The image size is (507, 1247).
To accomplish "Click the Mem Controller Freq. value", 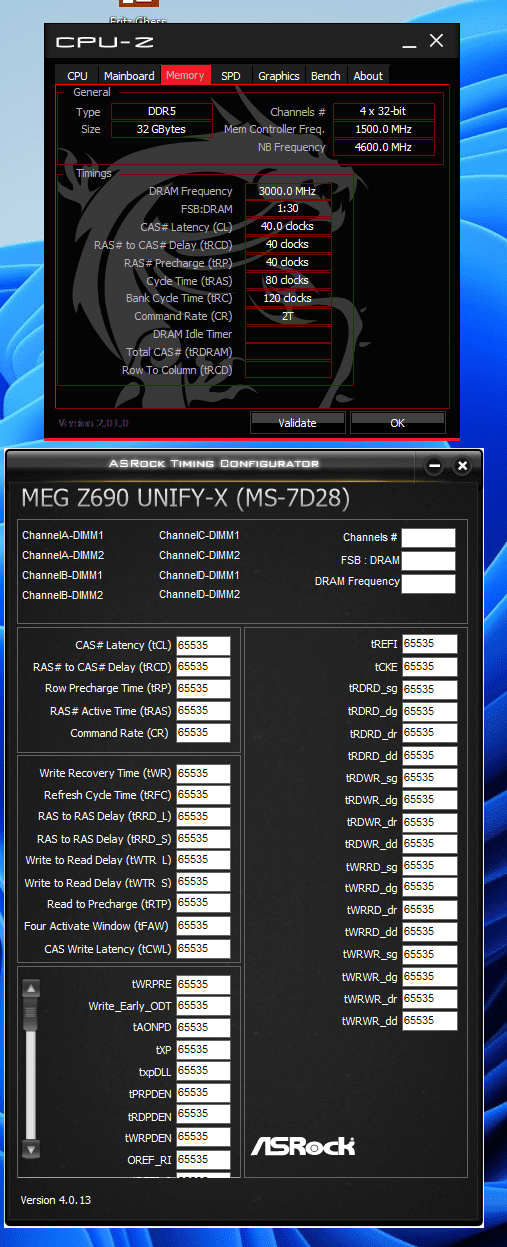I will tap(384, 130).
